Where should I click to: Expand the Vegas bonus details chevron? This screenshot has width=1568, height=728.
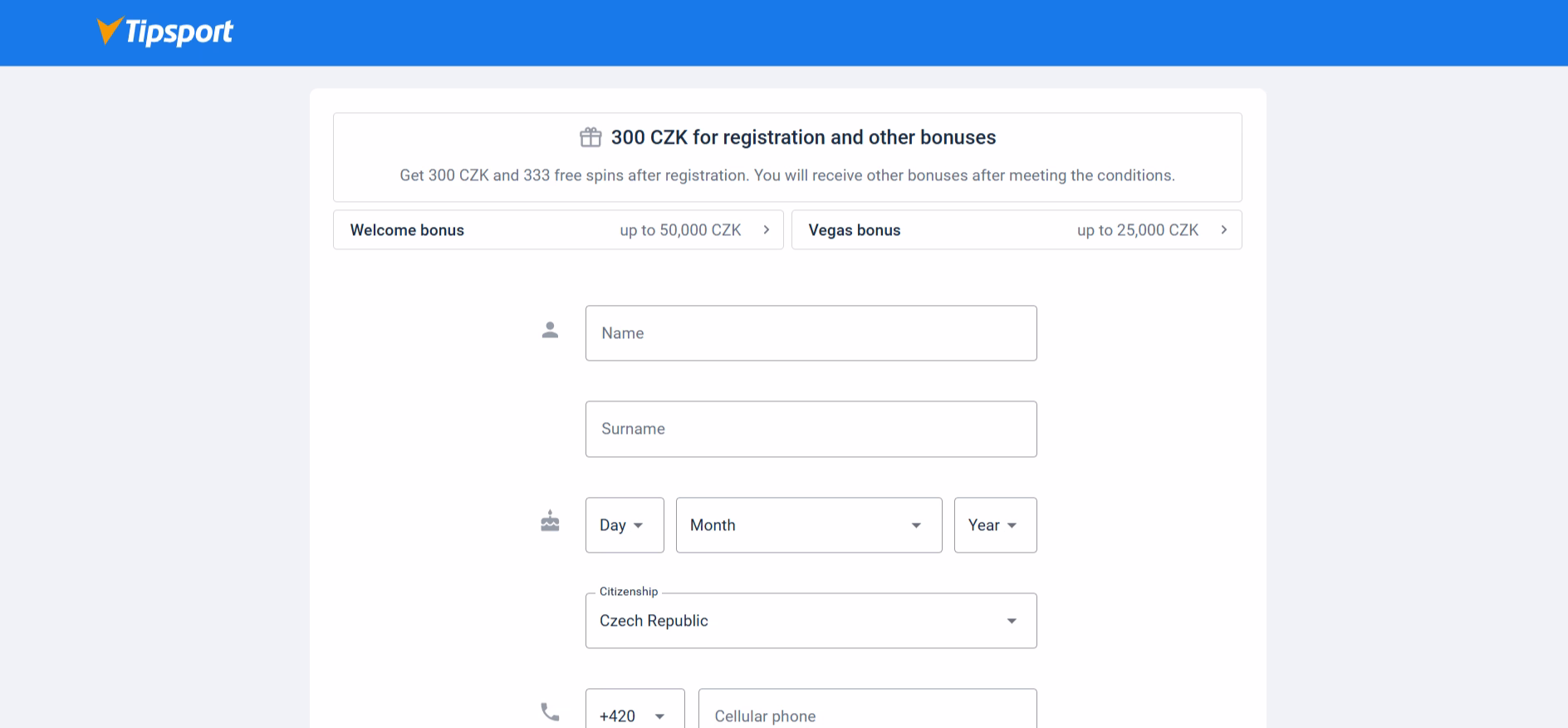tap(1223, 229)
